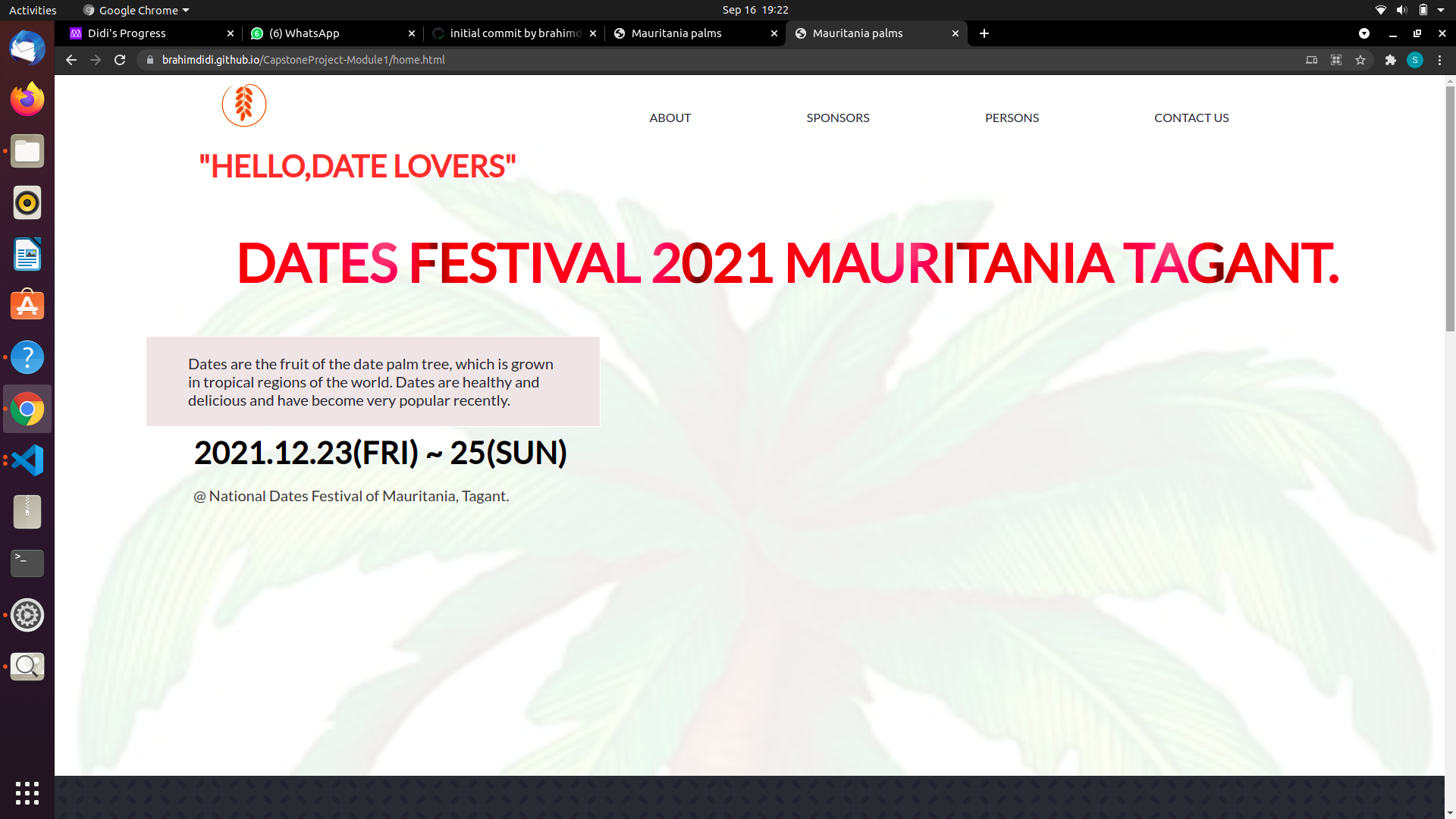Launch Terminal from the dock
The image size is (1456, 819).
pos(27,563)
